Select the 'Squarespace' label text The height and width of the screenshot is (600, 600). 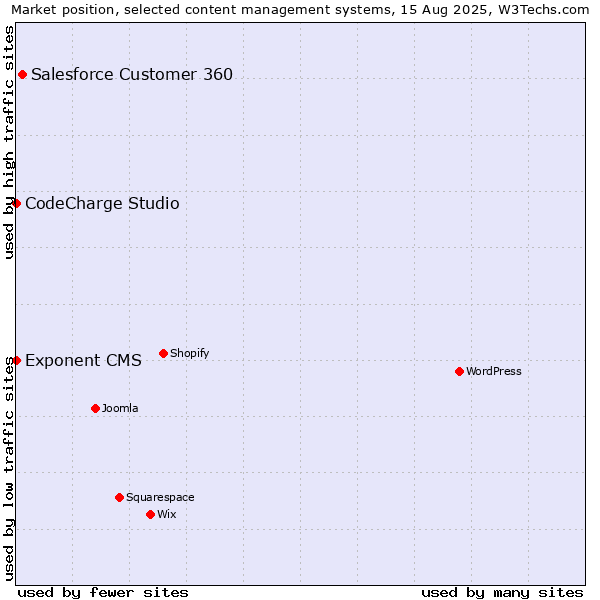click(160, 497)
